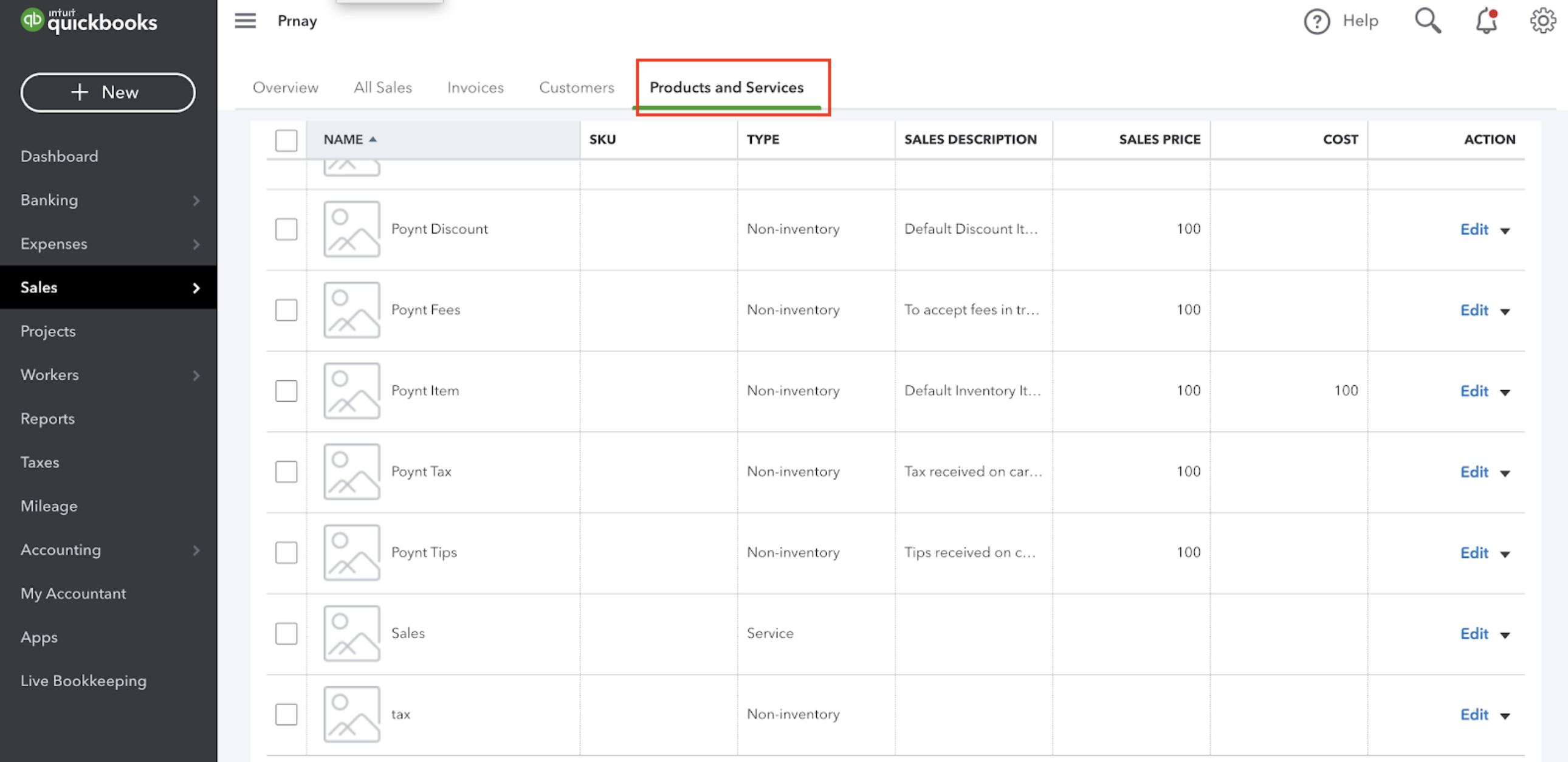Open the hamburger menu icon

244,20
